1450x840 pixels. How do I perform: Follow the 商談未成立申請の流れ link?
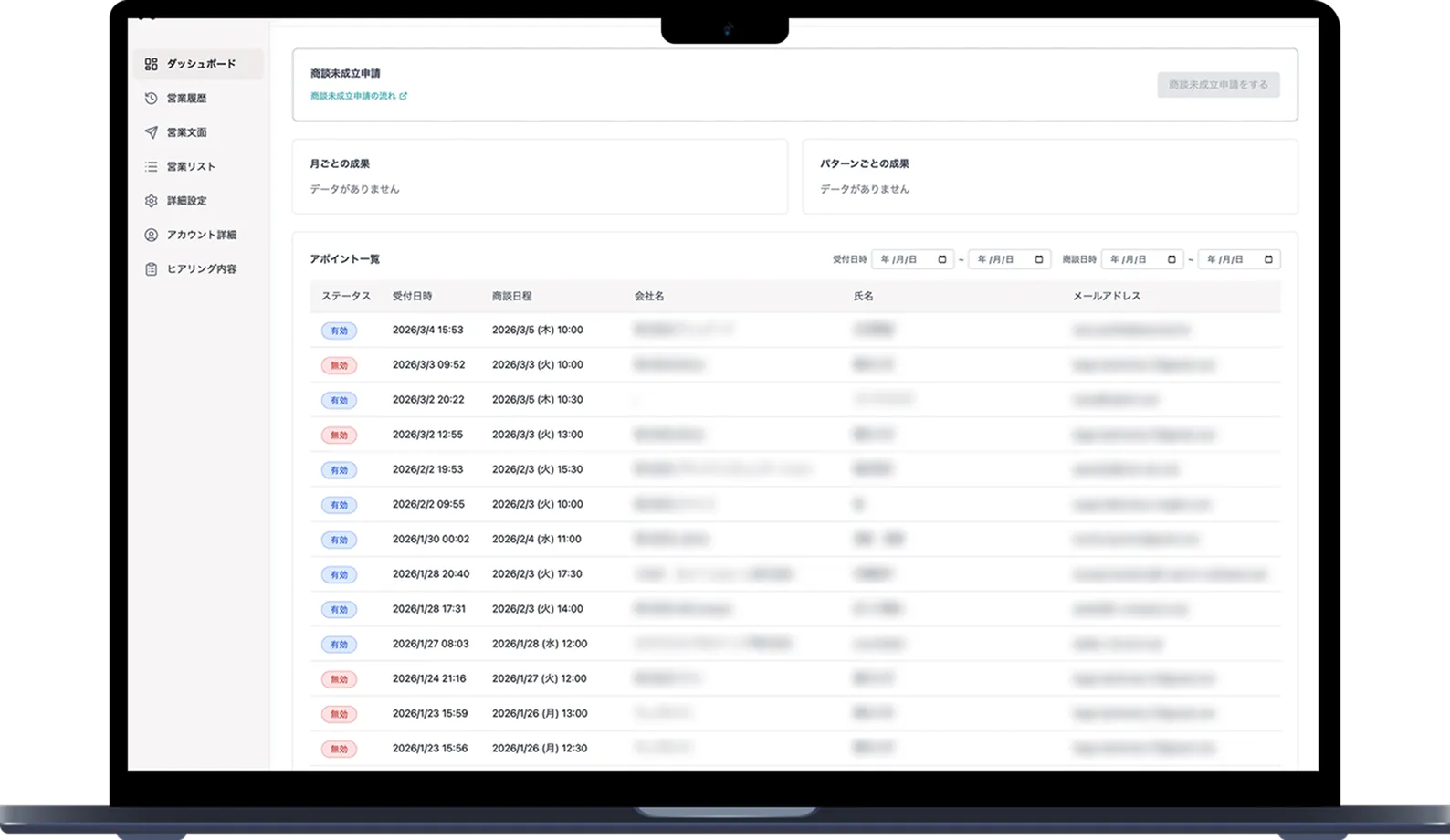point(352,96)
